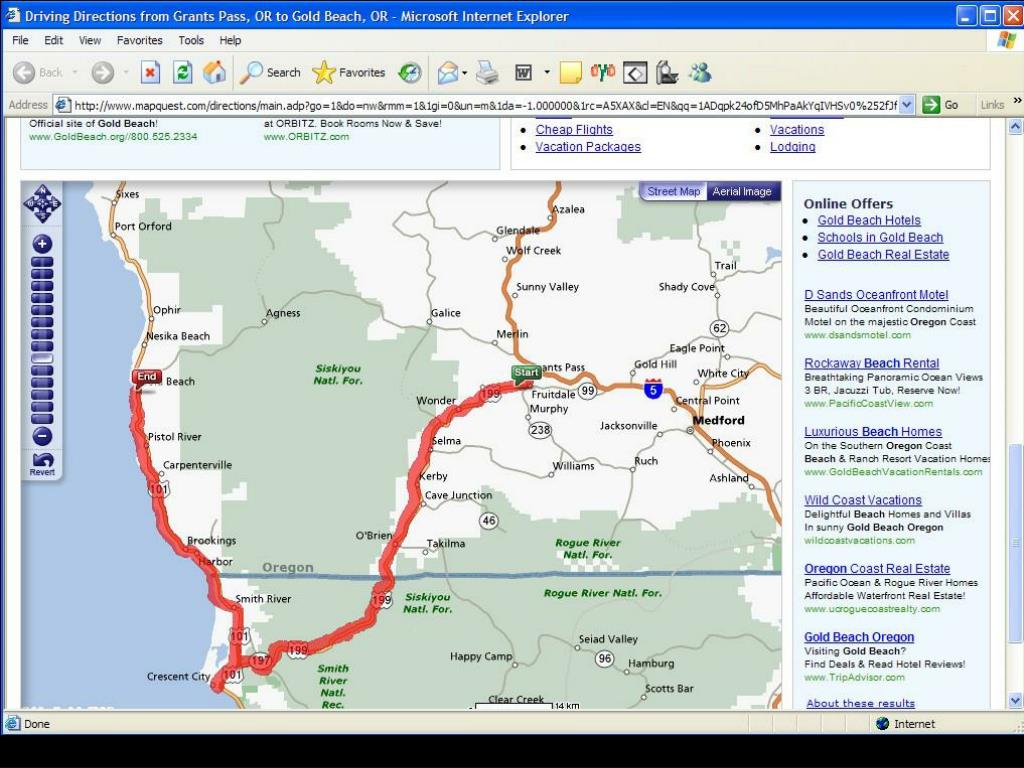This screenshot has width=1024, height=768.
Task: Open the Favorites menu
Action: (139, 40)
